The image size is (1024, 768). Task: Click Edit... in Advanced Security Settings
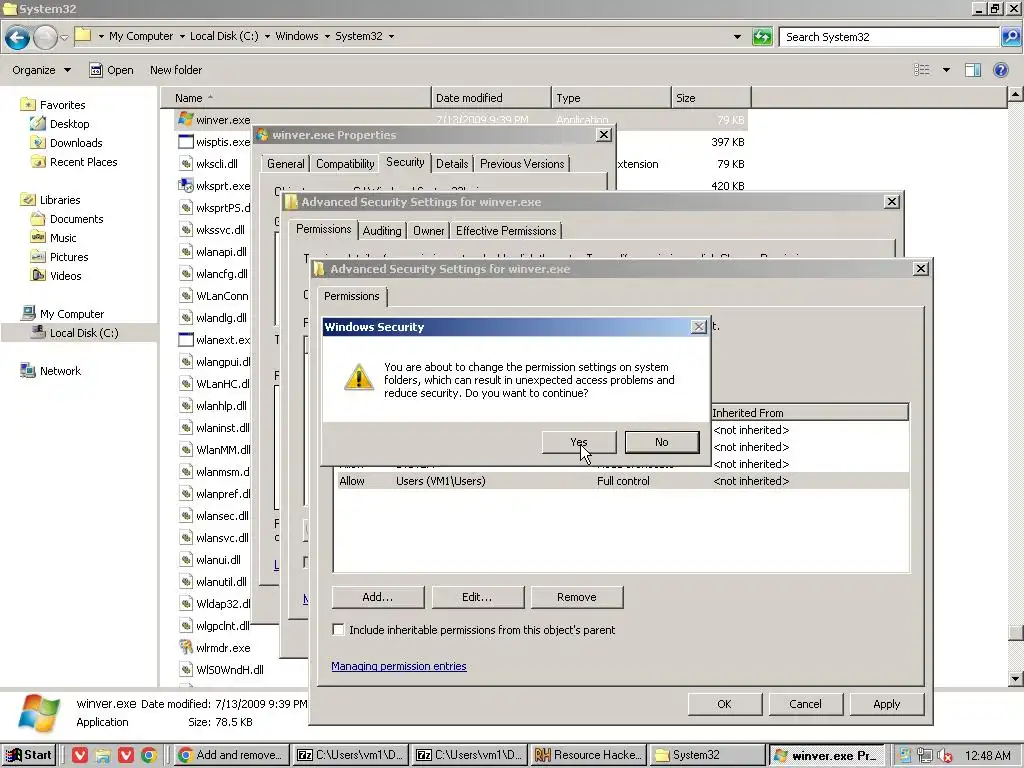pyautogui.click(x=477, y=597)
